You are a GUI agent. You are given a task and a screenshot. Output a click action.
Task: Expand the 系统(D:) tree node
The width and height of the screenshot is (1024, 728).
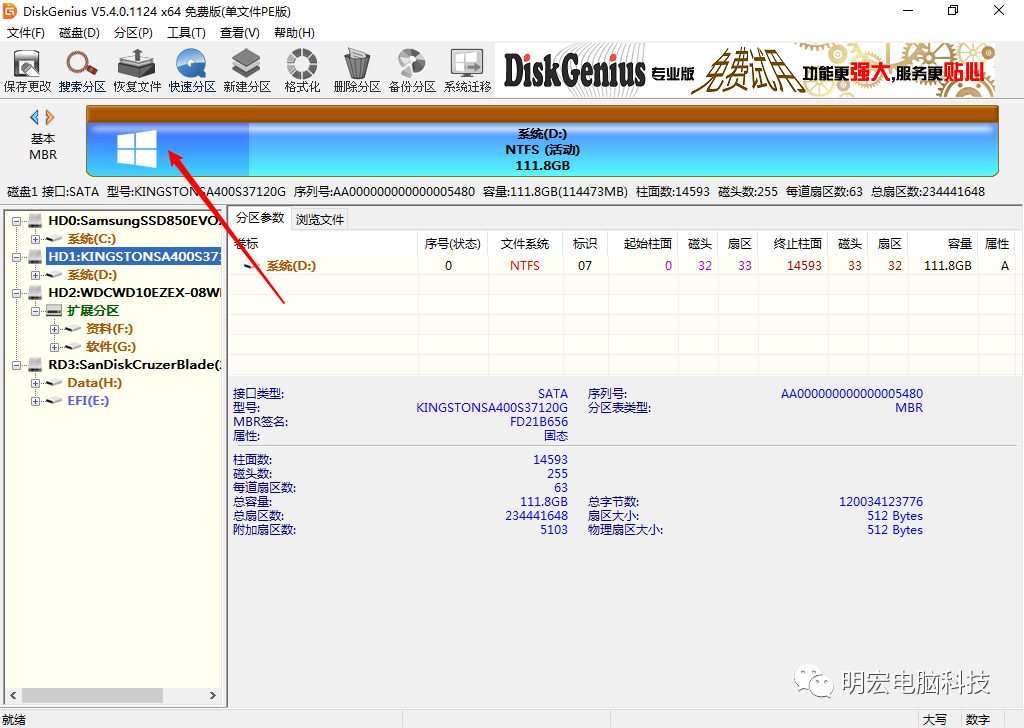pyautogui.click(x=35, y=275)
